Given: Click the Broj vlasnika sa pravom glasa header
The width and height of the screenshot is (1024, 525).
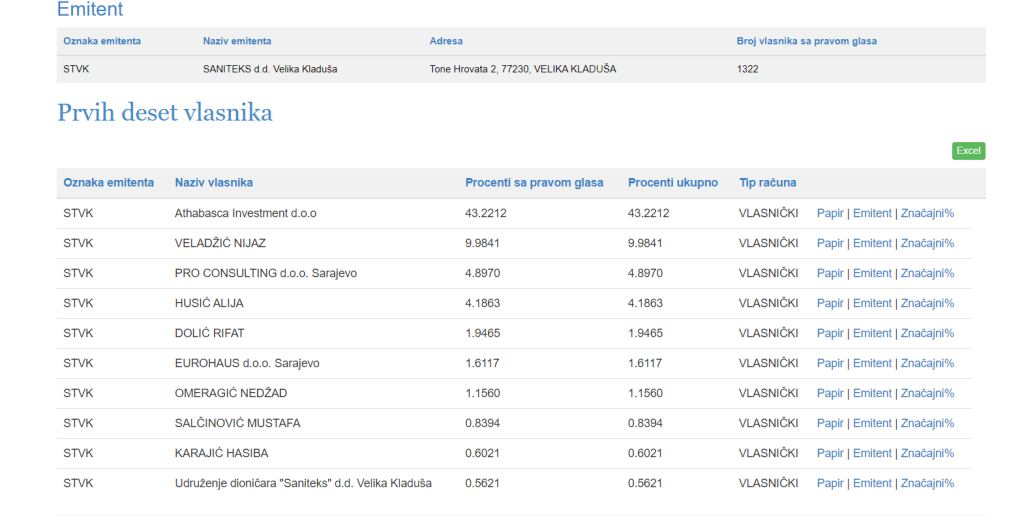Looking at the screenshot, I should (x=806, y=41).
